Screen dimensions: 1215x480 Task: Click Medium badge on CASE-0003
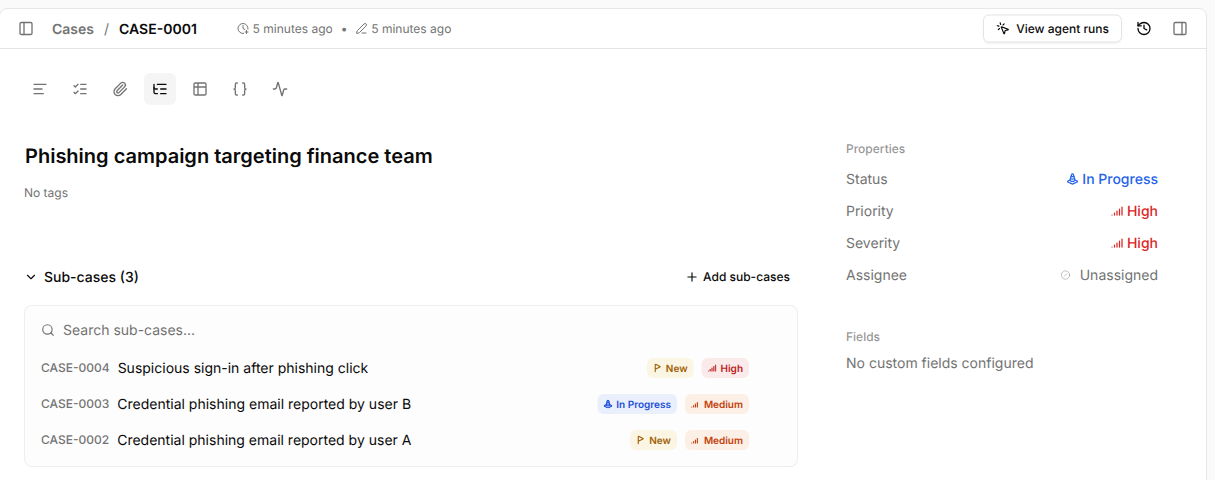tap(717, 404)
